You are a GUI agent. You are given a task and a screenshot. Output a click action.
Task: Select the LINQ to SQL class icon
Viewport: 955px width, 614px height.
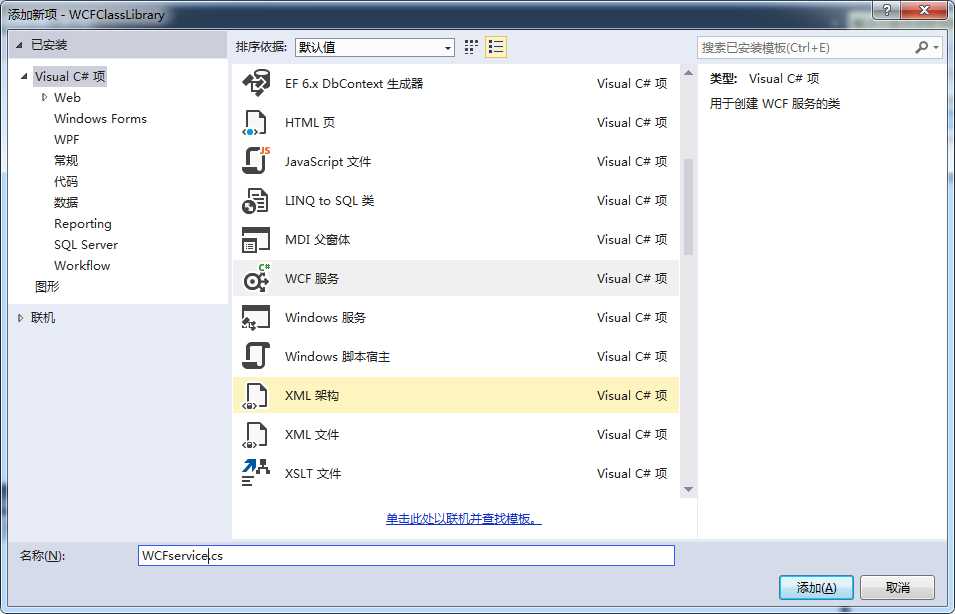(255, 200)
